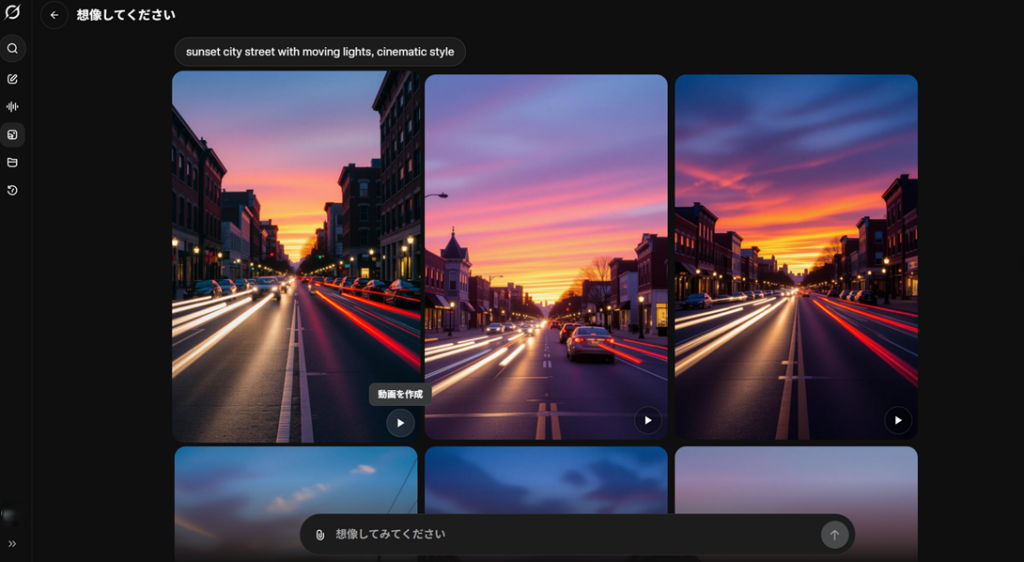Screen dimensions: 1024x562
Task: Select the highlighted Imagine icon in sidebar
Action: click(13, 135)
